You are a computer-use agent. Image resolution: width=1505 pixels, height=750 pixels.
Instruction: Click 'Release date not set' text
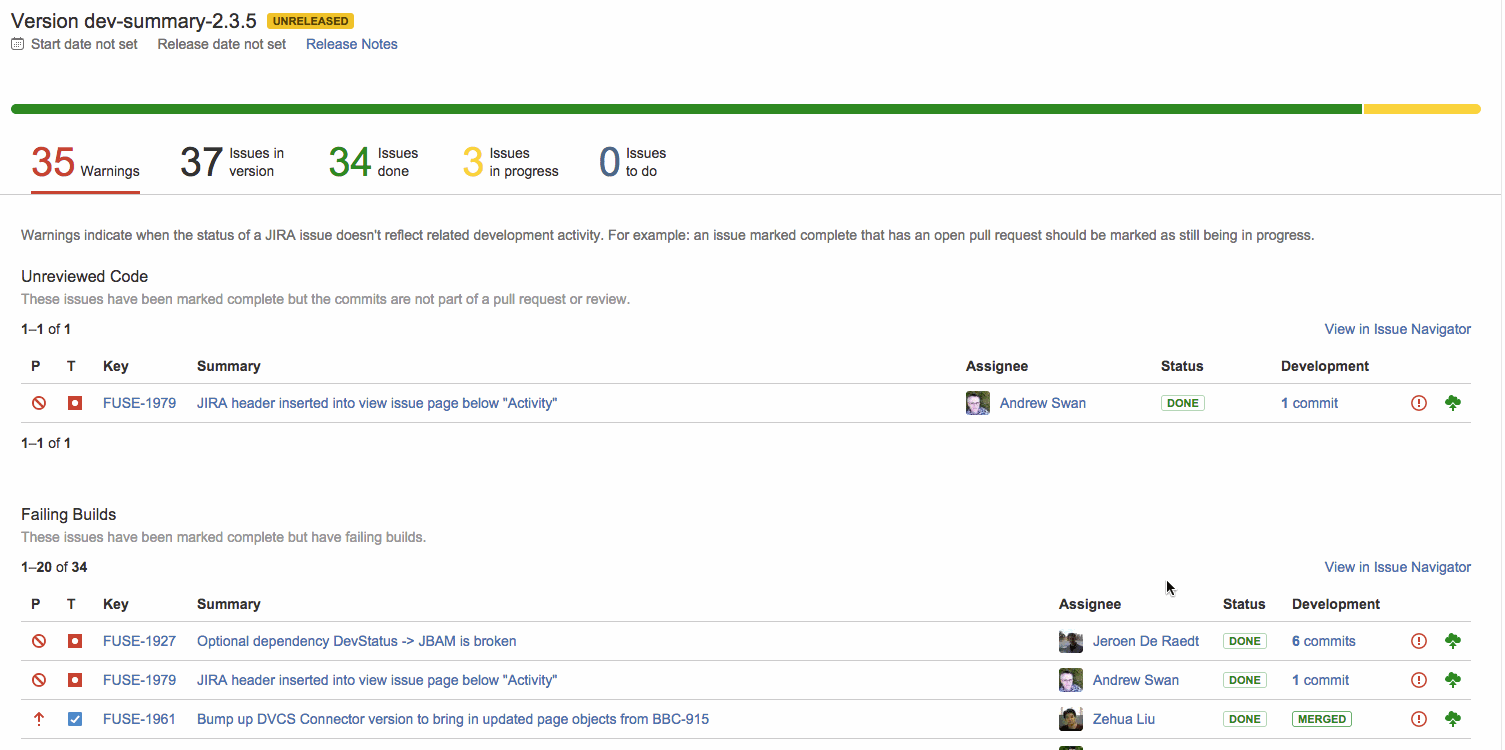(222, 44)
